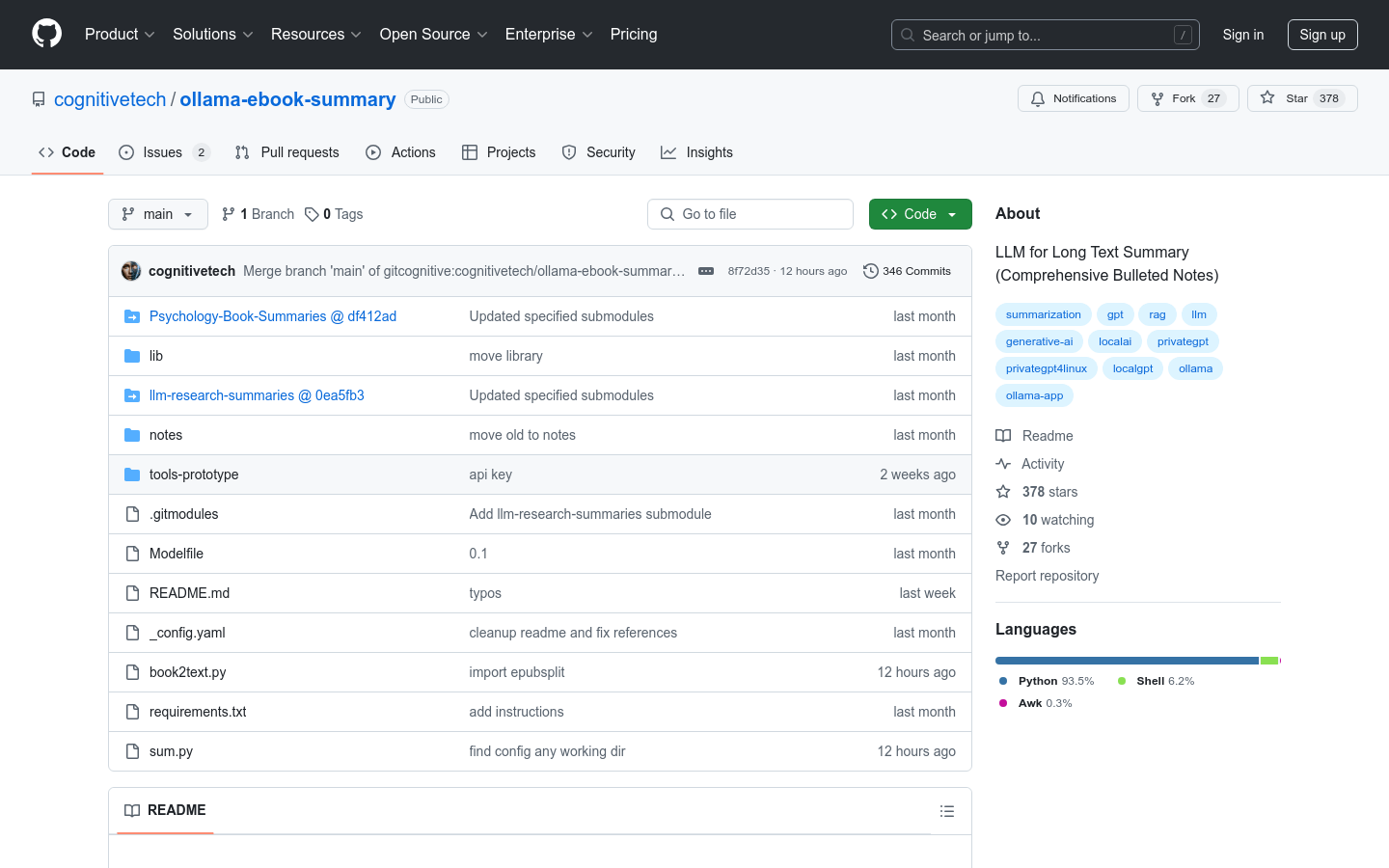1389x868 pixels.
Task: Click the summarization topic tag
Action: point(1044,314)
